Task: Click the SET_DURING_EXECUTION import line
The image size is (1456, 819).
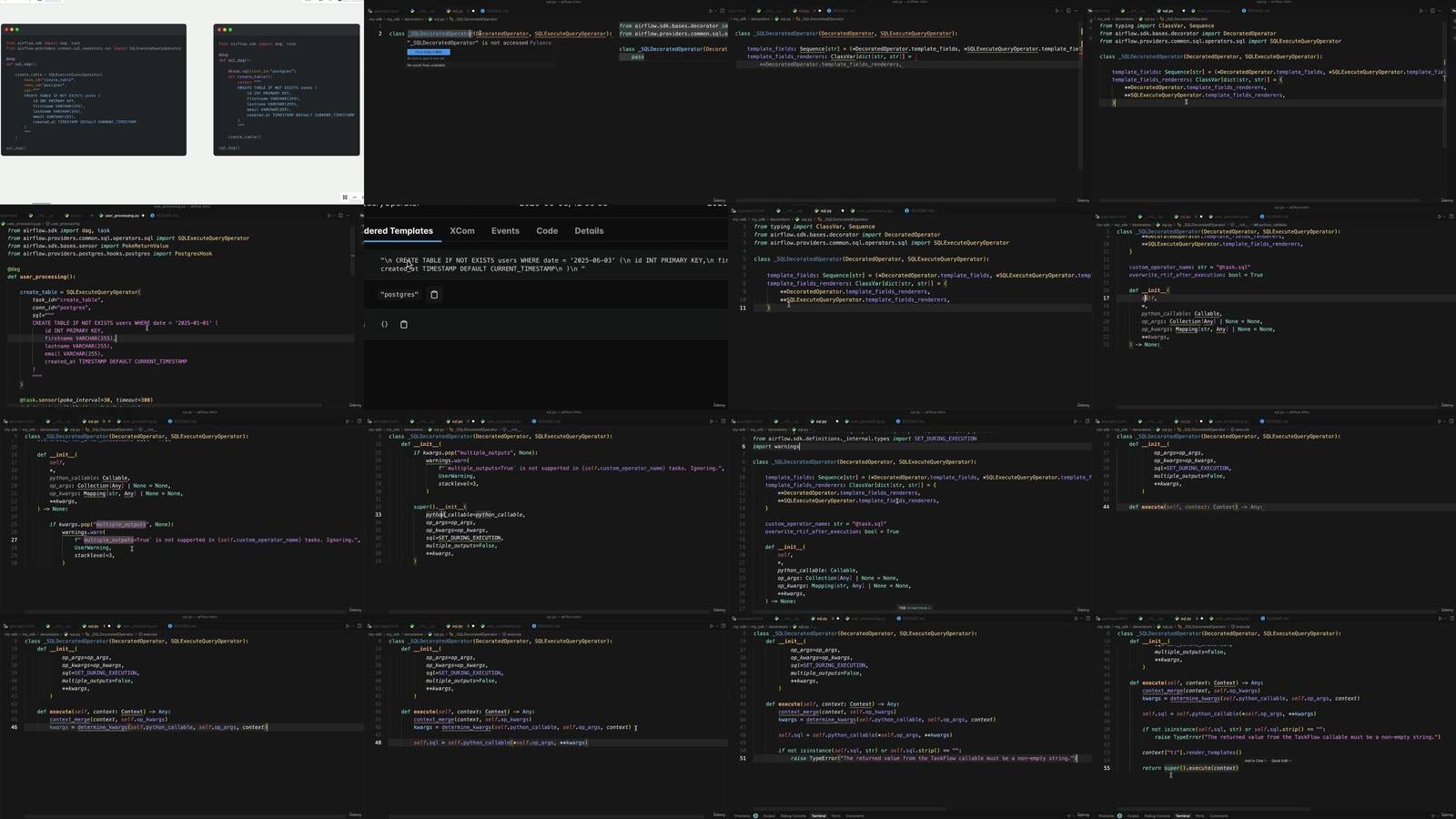Action: pos(864,439)
